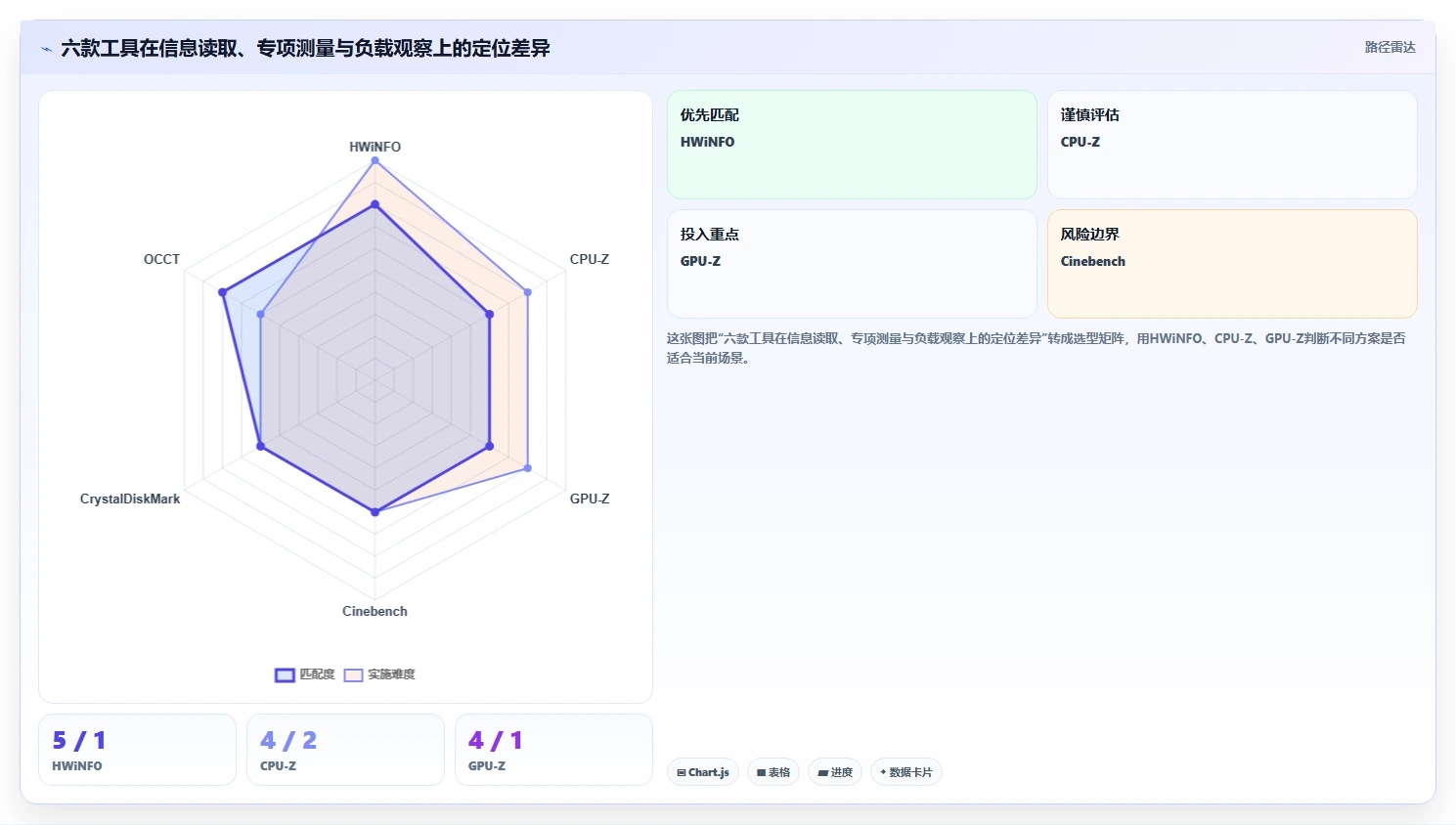Click the Cinebench radar axis label
Viewport: 1456px width, 825px height.
coord(375,611)
